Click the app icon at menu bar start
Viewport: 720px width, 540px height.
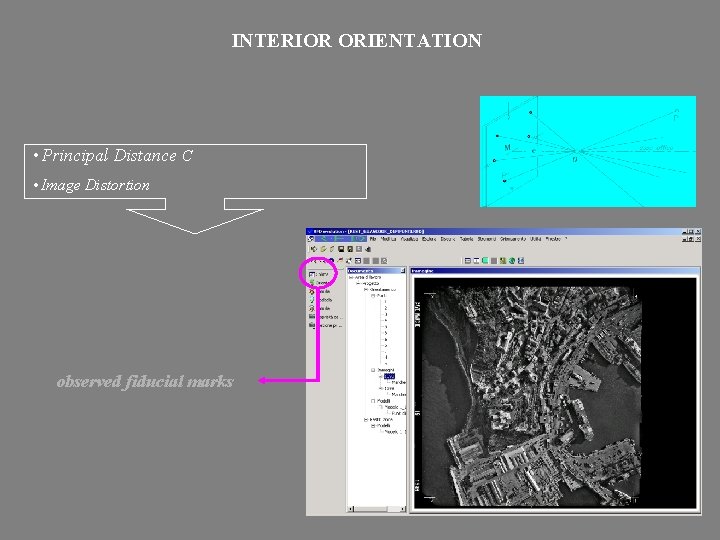310,239
